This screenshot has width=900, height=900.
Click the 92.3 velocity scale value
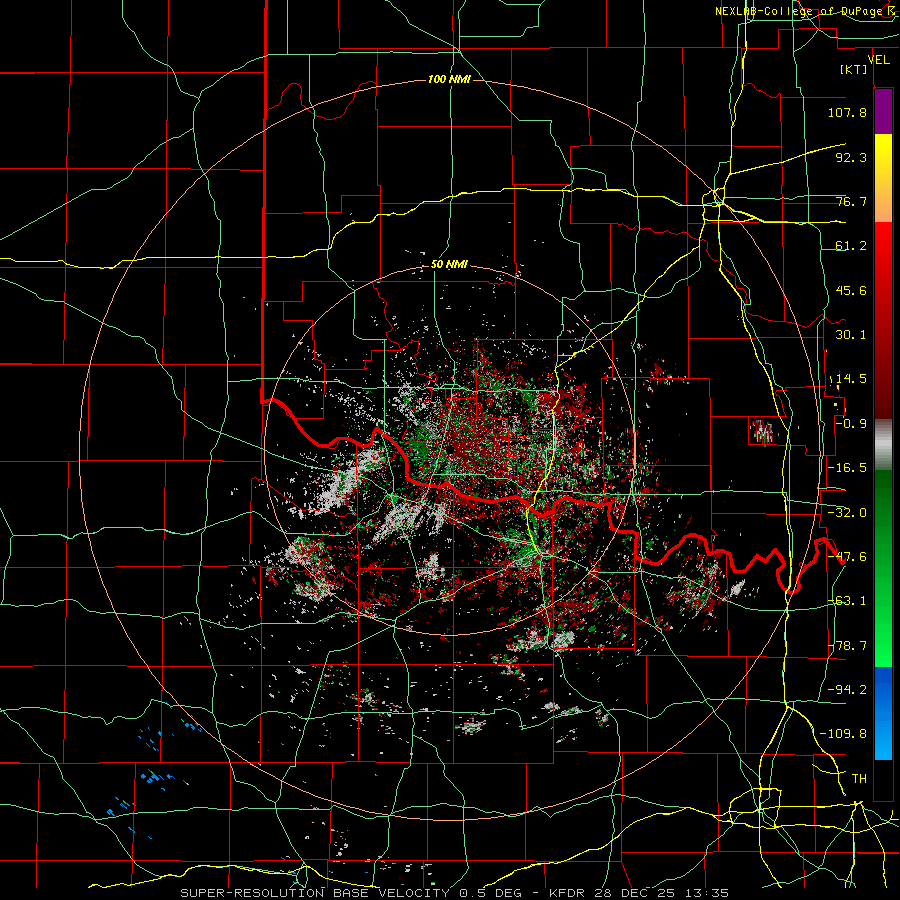[851, 157]
